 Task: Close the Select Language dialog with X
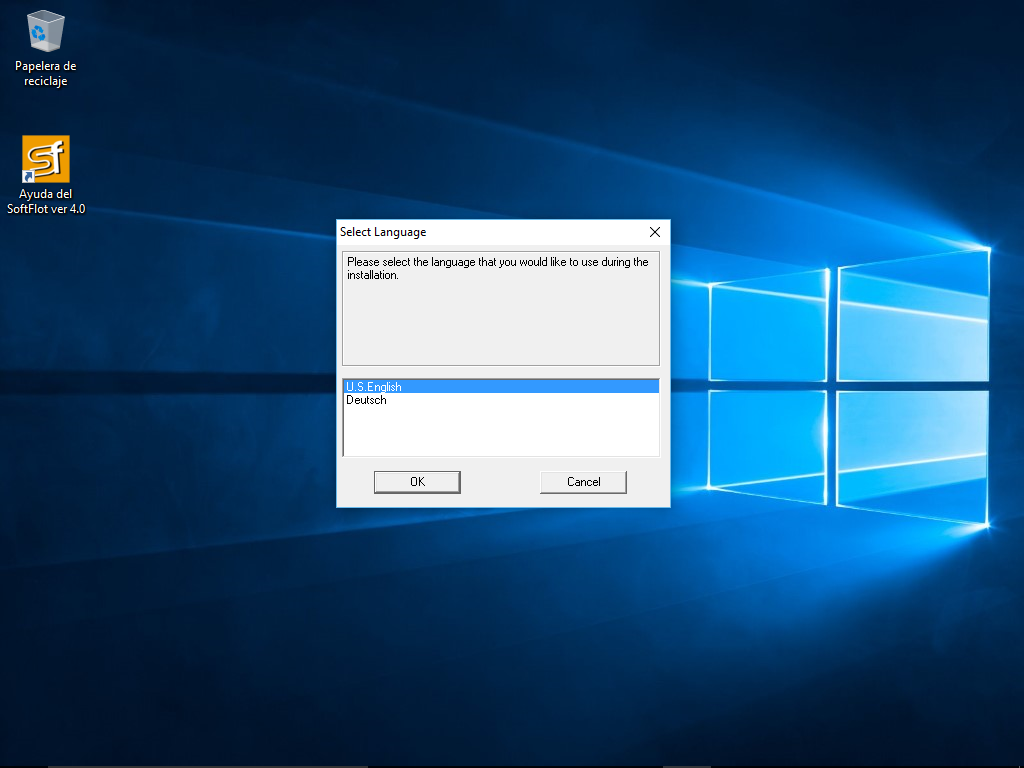coord(655,232)
